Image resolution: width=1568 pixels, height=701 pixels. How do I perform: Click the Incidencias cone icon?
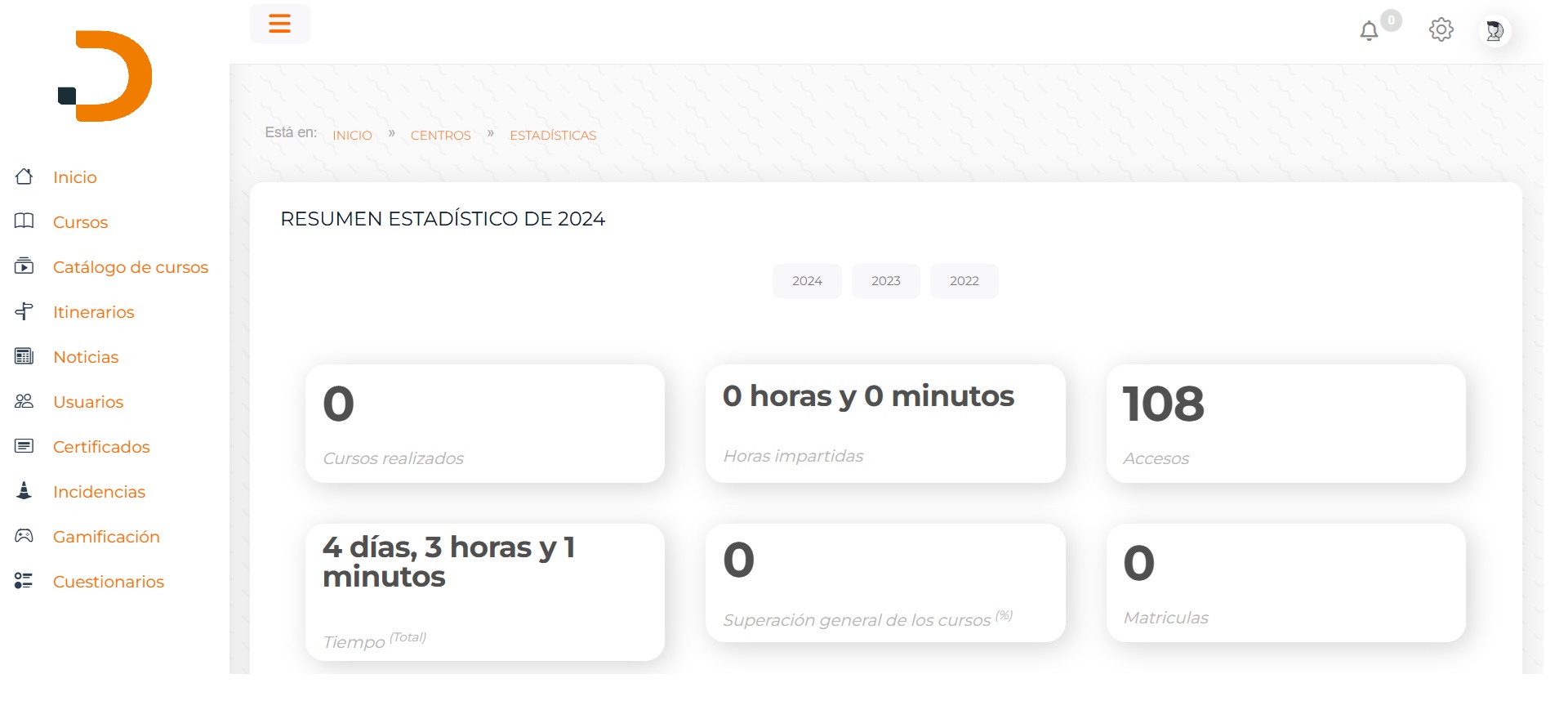[x=24, y=491]
